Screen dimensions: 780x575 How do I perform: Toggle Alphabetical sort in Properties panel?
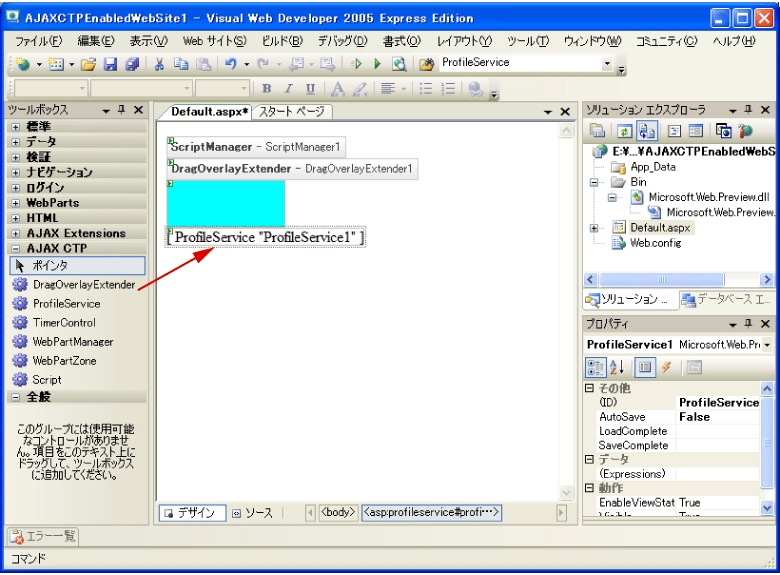coord(617,368)
